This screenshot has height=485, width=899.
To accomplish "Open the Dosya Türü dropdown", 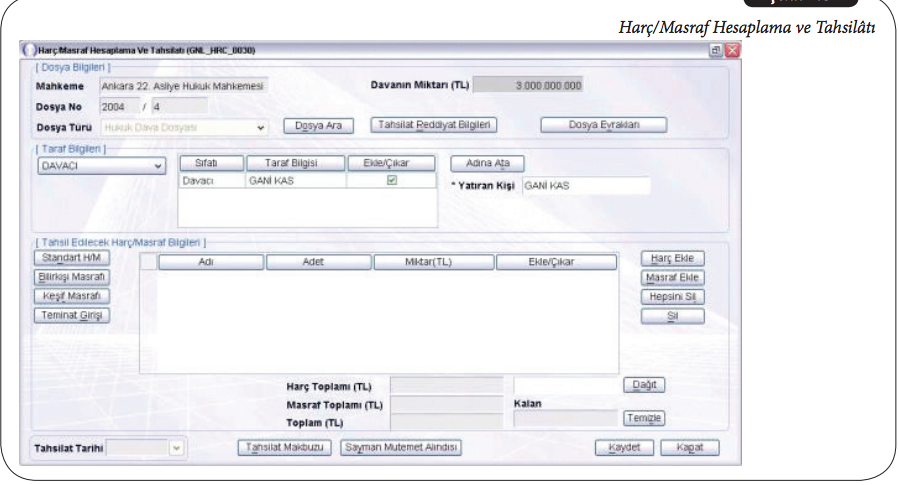I will (x=261, y=127).
